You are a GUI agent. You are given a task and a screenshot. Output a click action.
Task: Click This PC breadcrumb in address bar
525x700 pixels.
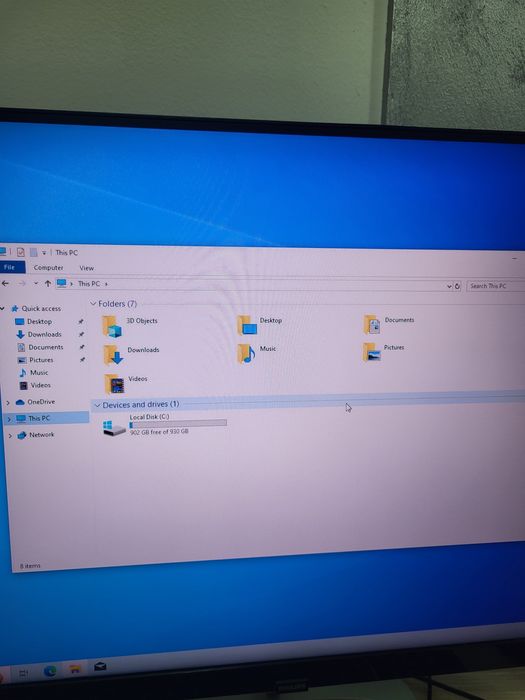[89, 283]
